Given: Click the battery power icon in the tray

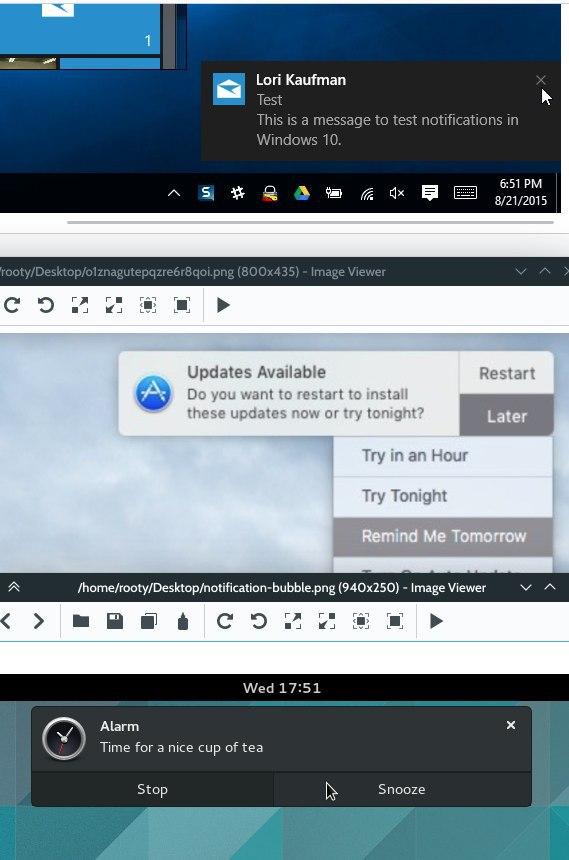Looking at the screenshot, I should pos(334,193).
